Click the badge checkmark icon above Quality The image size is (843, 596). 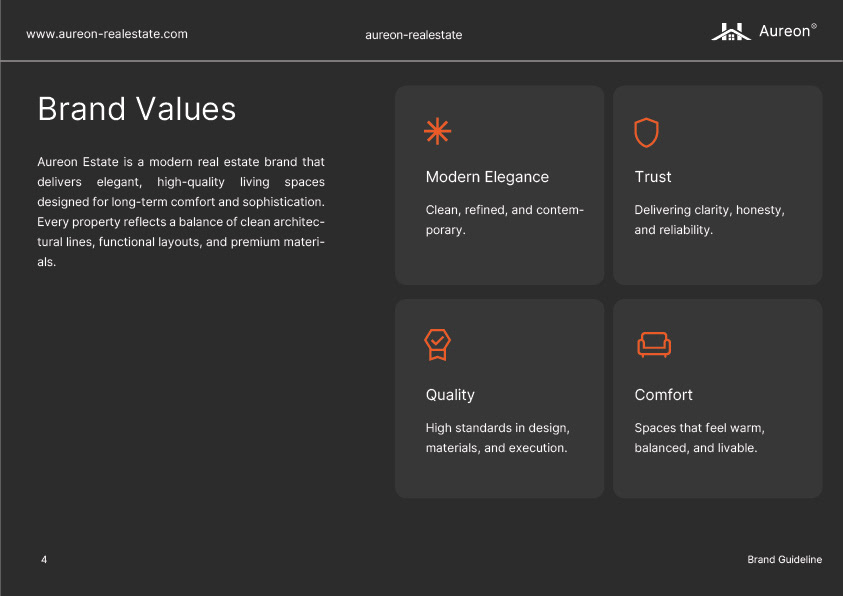(437, 345)
